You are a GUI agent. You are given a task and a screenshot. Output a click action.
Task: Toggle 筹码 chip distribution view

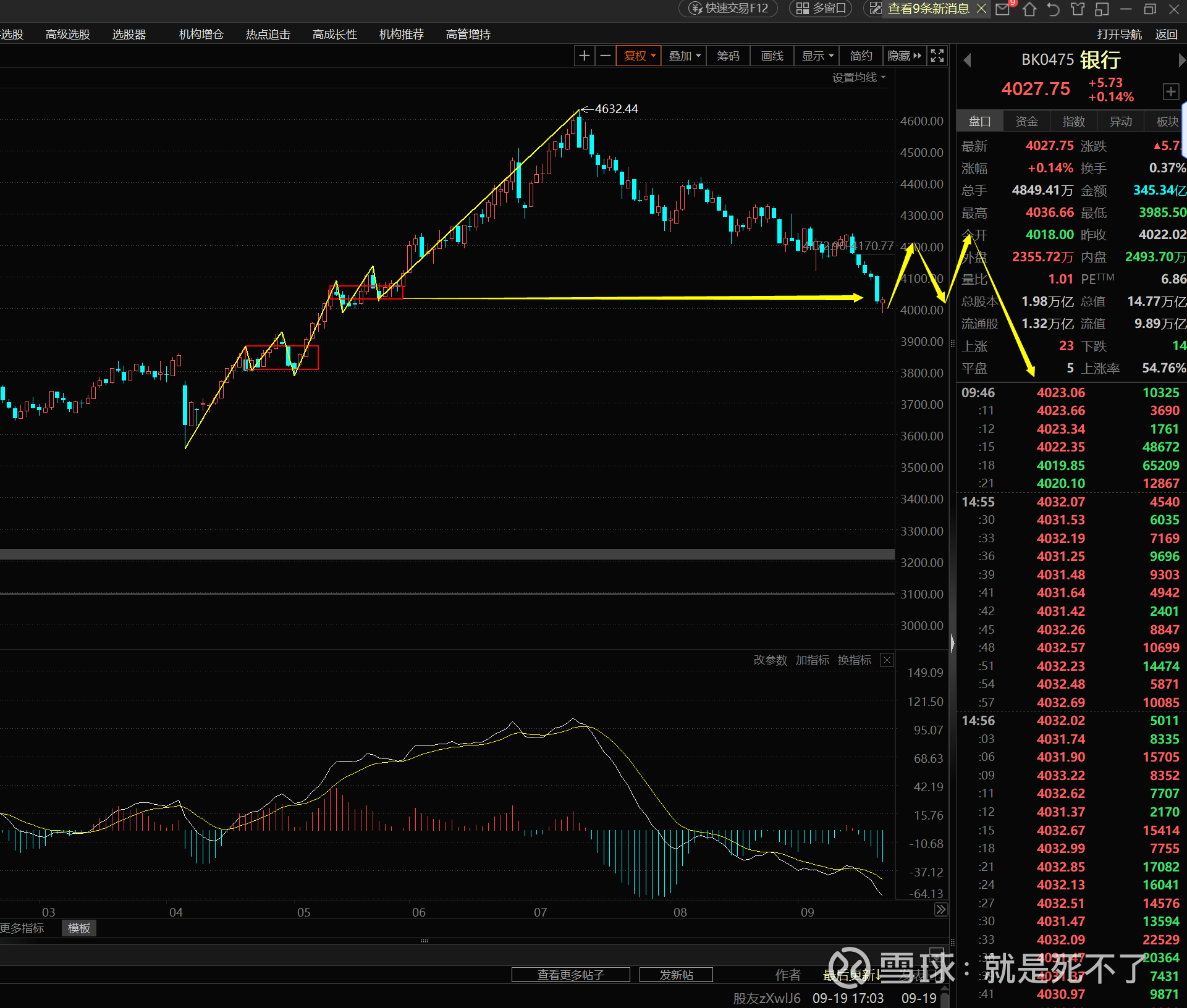click(x=728, y=56)
